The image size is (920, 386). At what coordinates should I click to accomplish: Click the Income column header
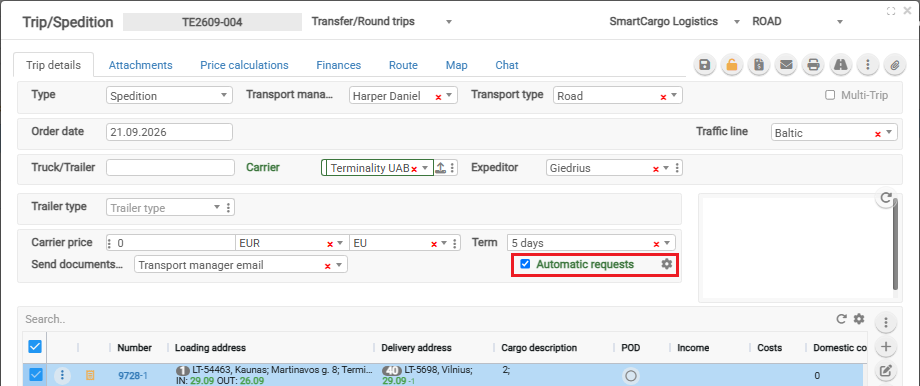coord(693,348)
